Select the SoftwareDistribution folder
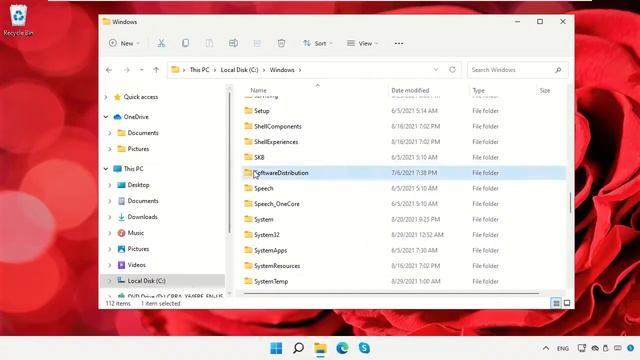Screen dimensions: 640x360 pos(281,173)
